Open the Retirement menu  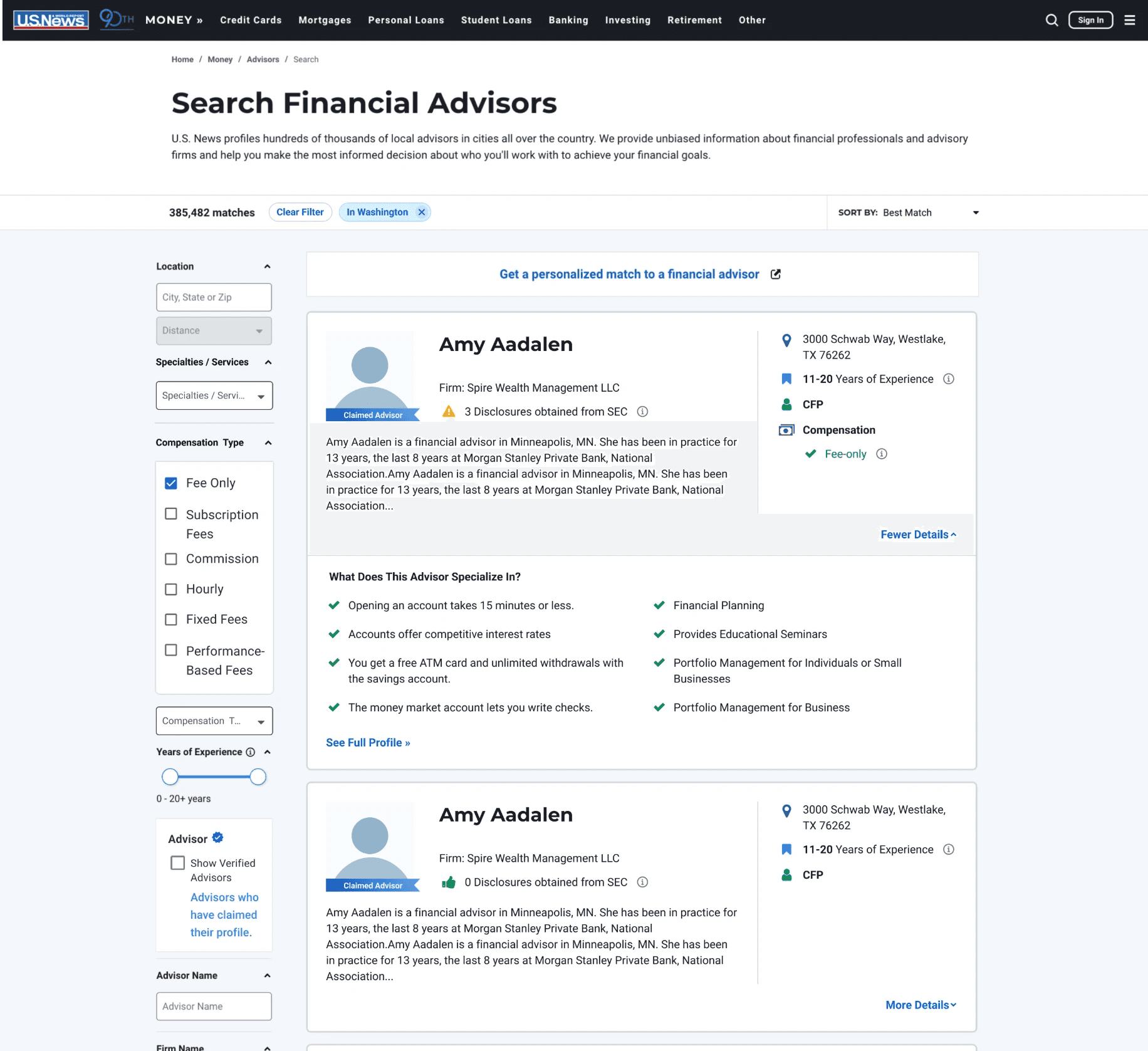[x=694, y=20]
